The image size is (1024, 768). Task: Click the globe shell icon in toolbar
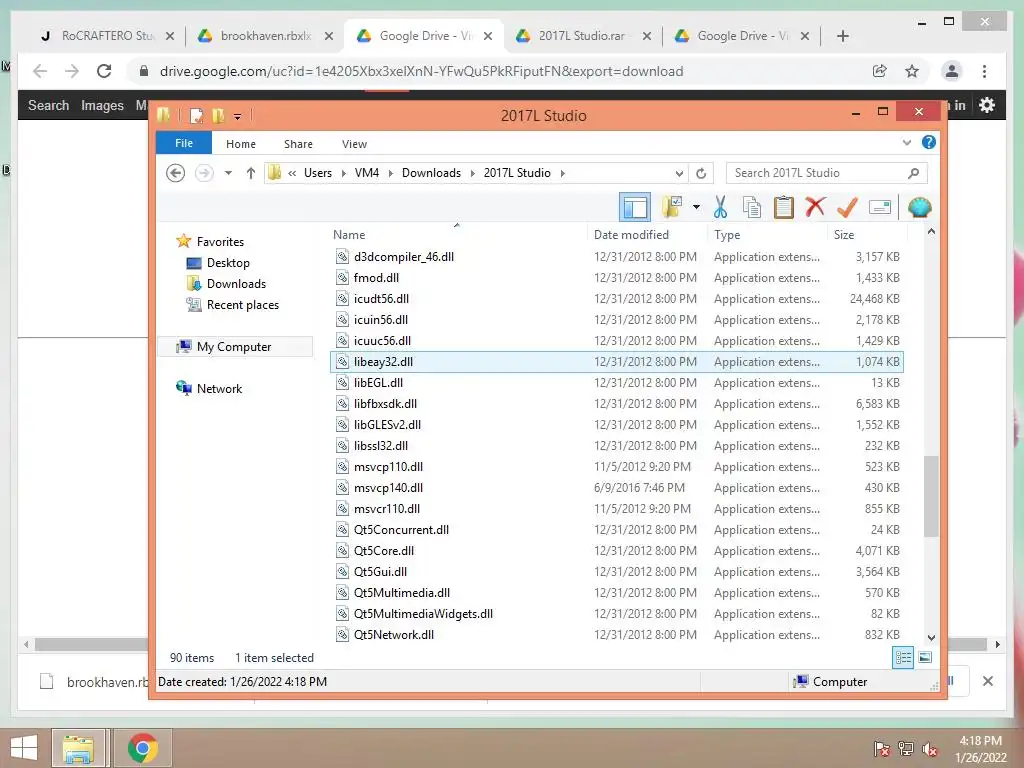(919, 207)
